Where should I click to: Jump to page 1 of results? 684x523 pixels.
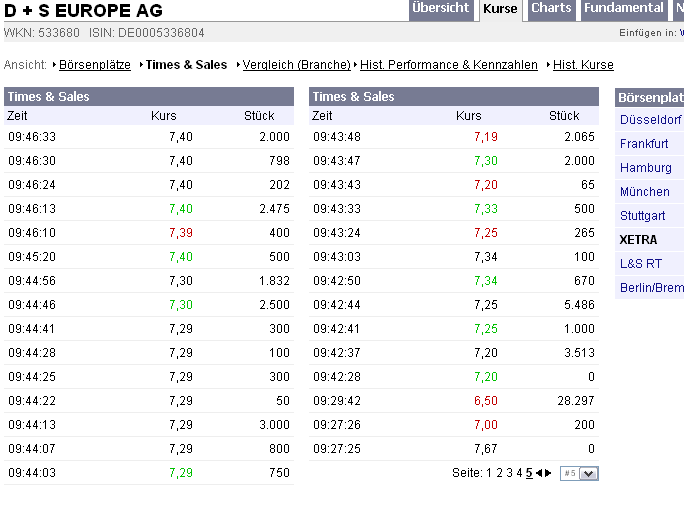click(489, 473)
